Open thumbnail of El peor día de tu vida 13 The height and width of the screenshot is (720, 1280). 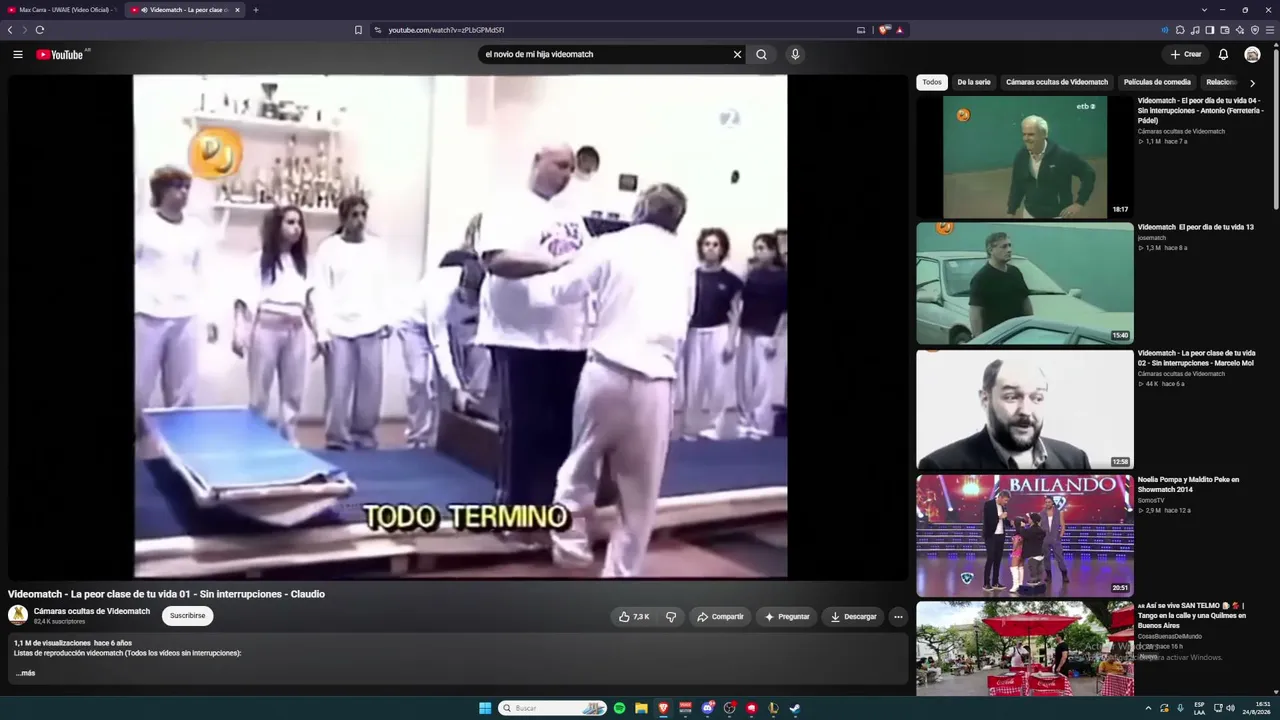tap(1025, 284)
